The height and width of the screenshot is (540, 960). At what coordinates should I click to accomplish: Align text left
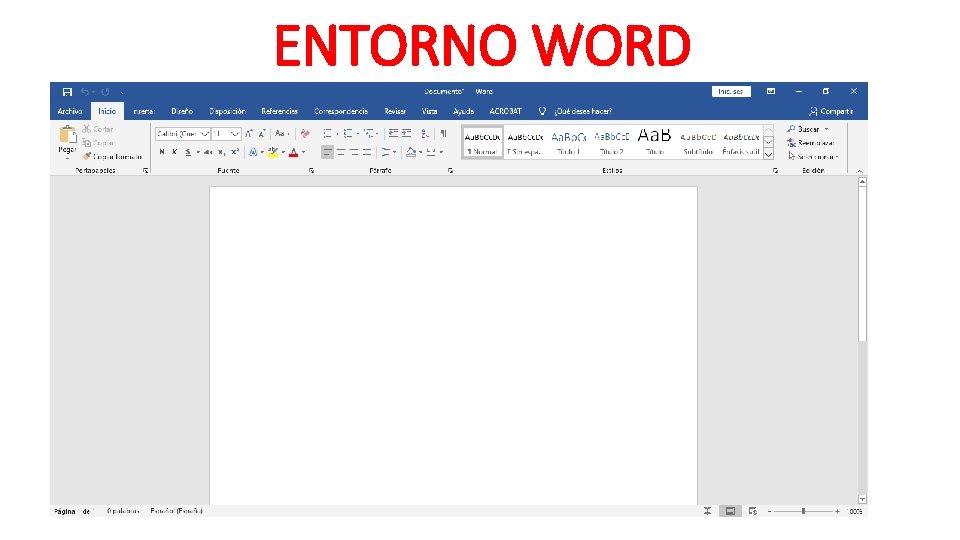[328, 152]
